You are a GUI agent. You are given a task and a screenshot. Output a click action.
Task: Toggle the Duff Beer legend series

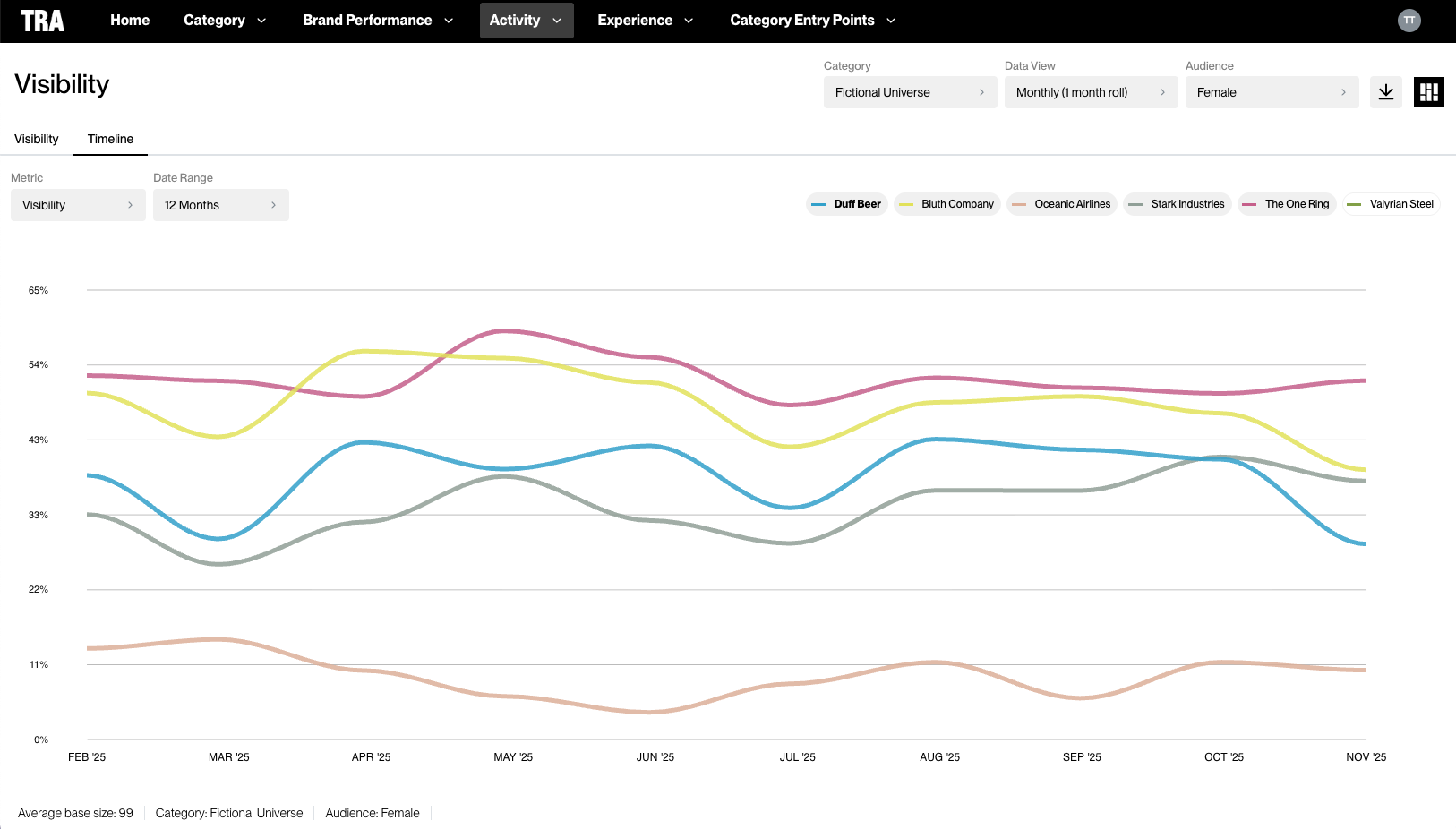pos(846,204)
